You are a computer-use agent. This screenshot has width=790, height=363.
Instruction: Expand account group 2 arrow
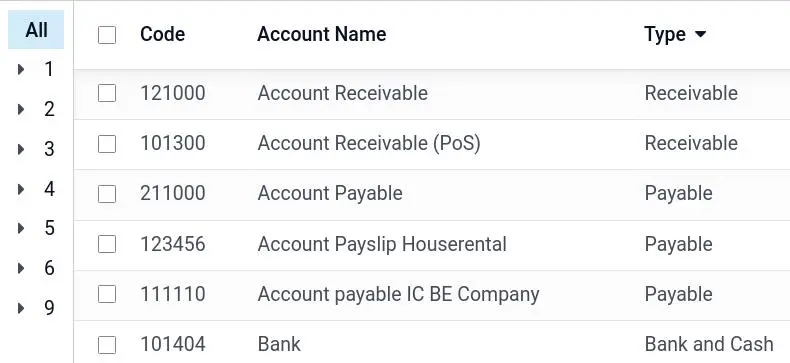(x=21, y=109)
